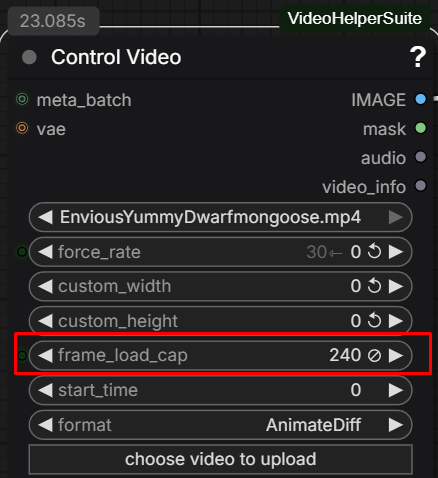Click choose video to upload button

point(221,459)
